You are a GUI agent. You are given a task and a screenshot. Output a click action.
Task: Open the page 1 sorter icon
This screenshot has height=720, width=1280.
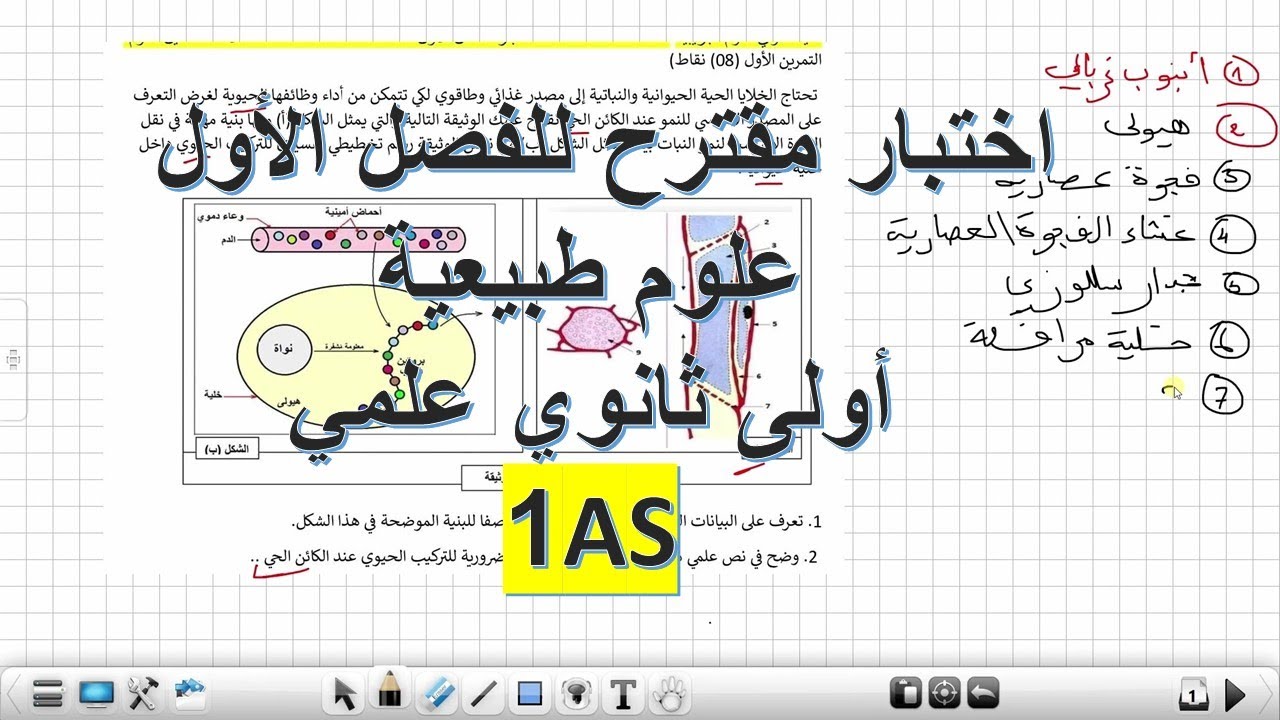tap(1193, 693)
